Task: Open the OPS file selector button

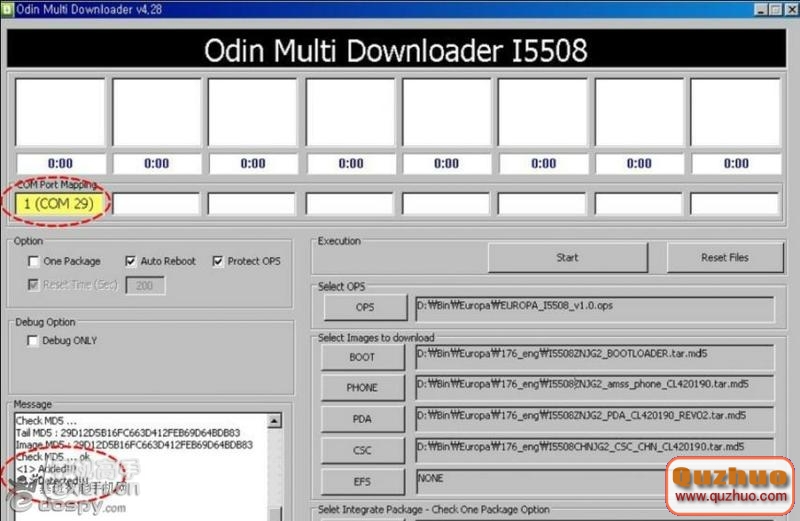Action: click(x=365, y=307)
